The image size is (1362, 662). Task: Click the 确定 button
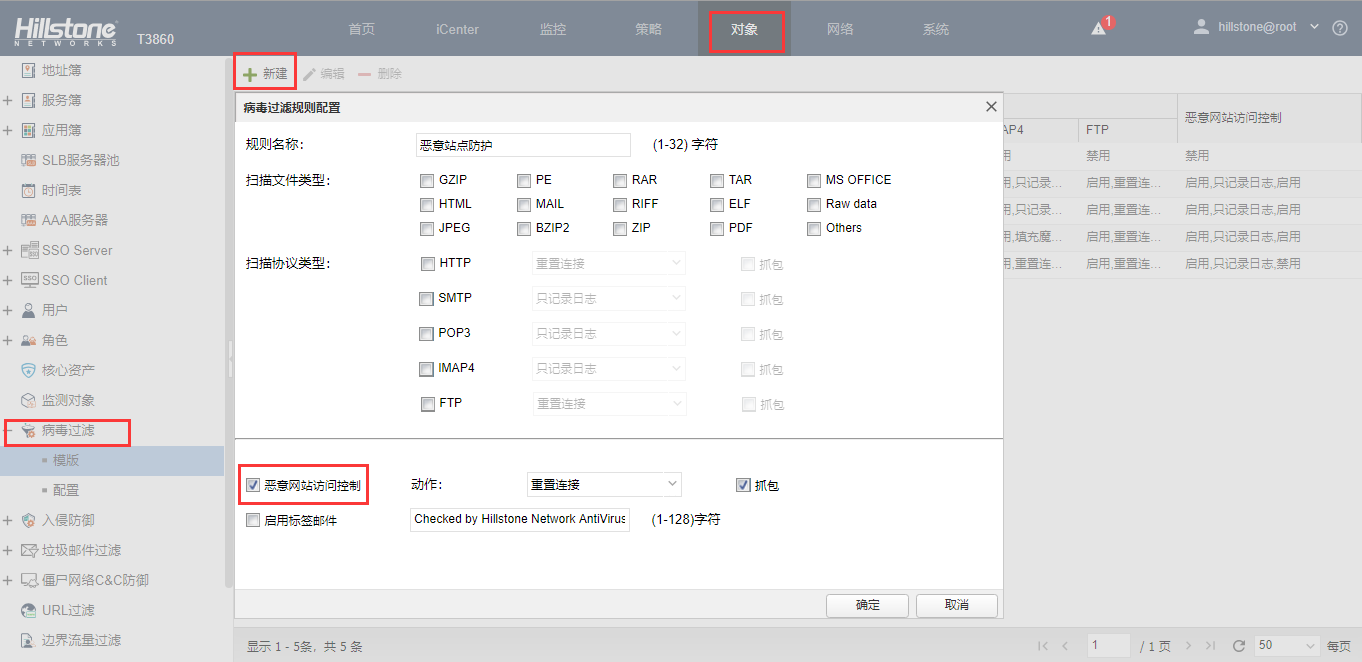867,605
